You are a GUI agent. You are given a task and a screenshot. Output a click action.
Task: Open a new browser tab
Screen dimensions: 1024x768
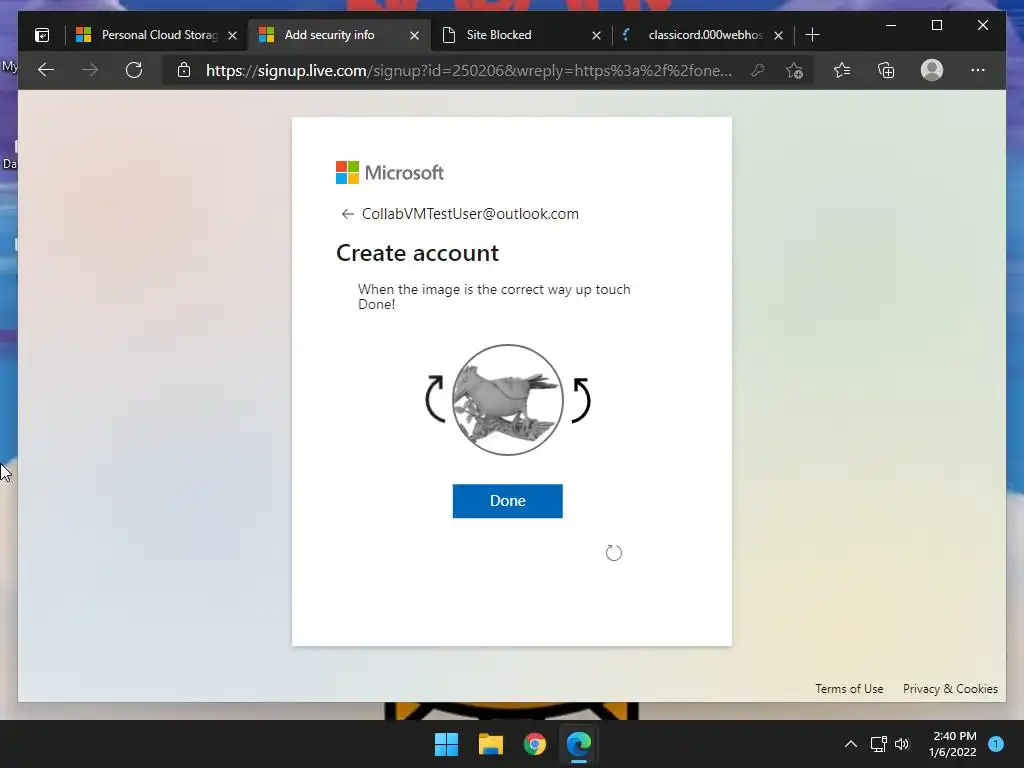pos(812,35)
